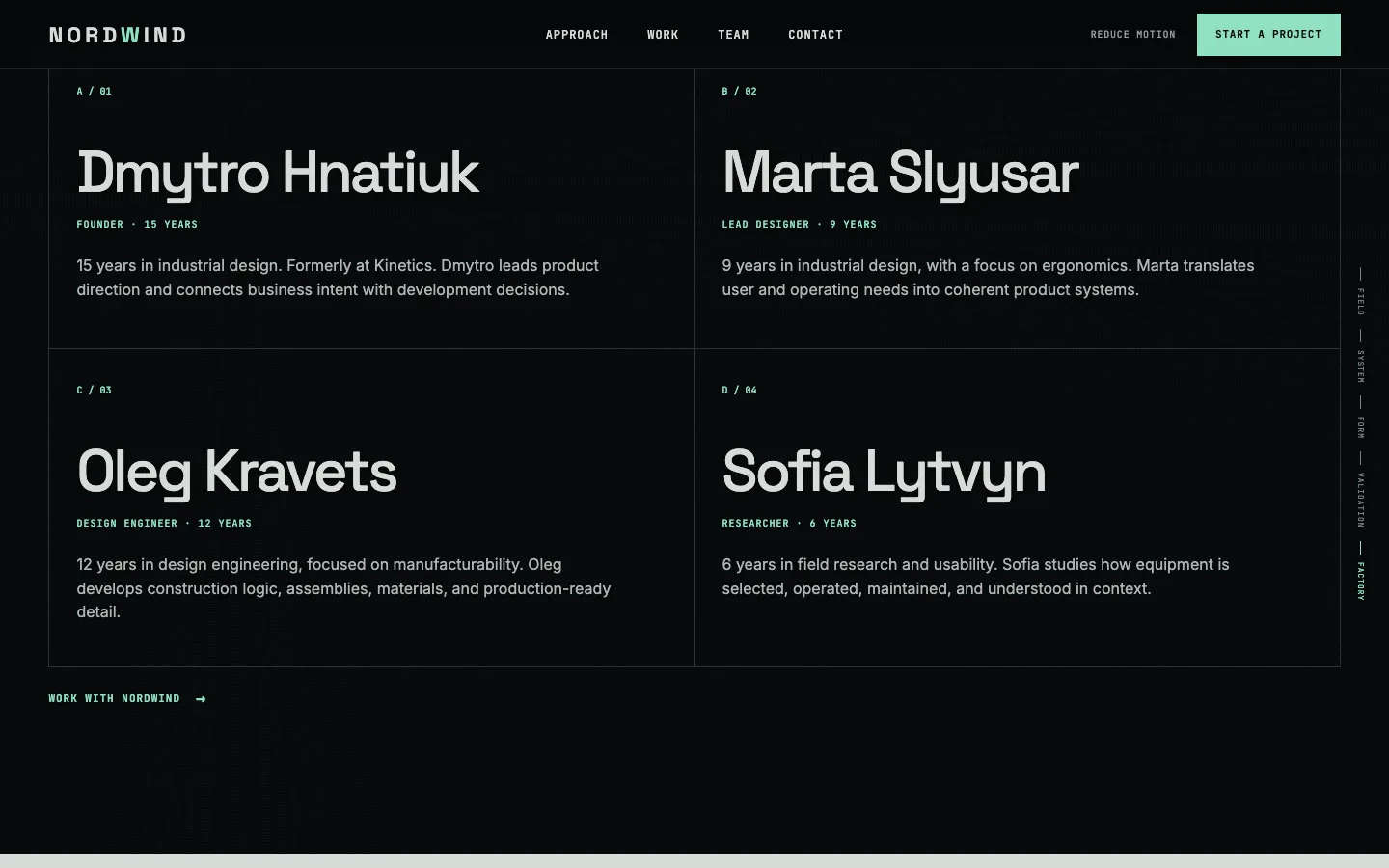
Task: Select the Form step in side nav
Action: (1360, 427)
